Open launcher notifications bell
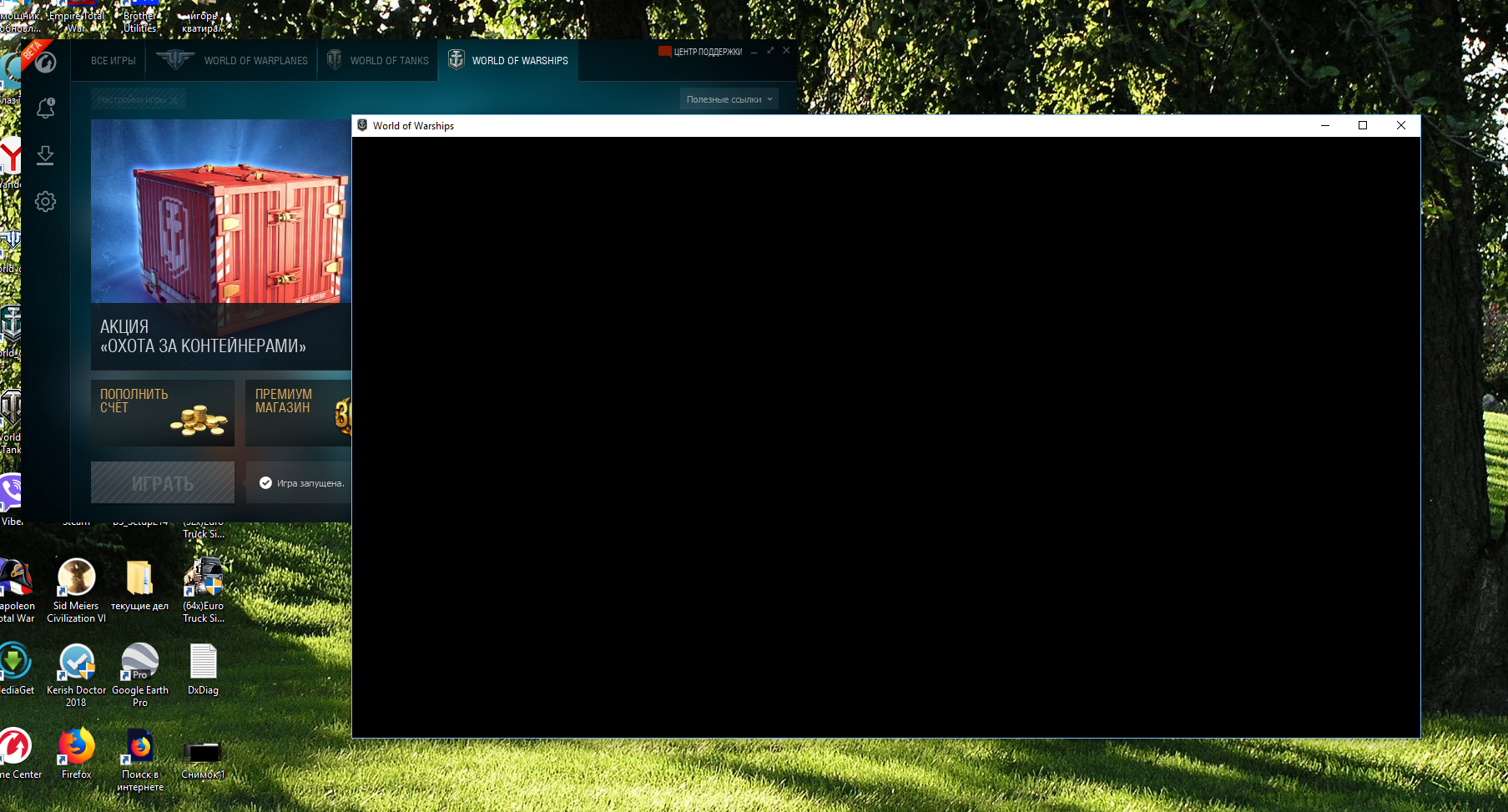1508x812 pixels. click(46, 108)
